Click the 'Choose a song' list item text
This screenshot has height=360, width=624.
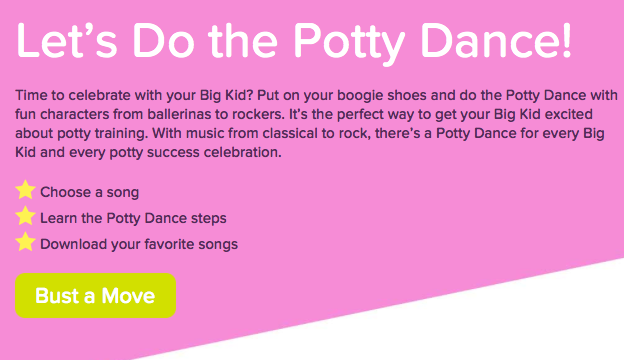click(90, 193)
